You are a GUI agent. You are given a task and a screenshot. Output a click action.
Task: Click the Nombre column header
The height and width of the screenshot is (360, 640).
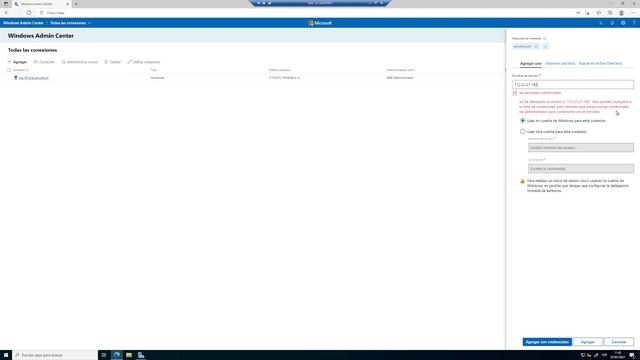pyautogui.click(x=20, y=70)
